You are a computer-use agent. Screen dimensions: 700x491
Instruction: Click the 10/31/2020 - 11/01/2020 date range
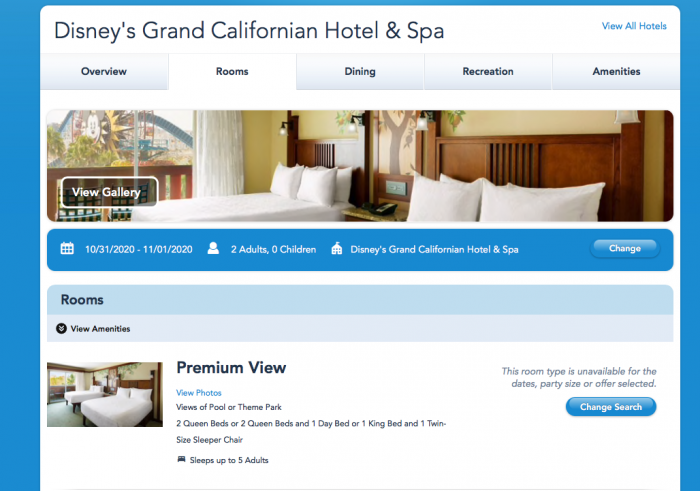click(139, 249)
